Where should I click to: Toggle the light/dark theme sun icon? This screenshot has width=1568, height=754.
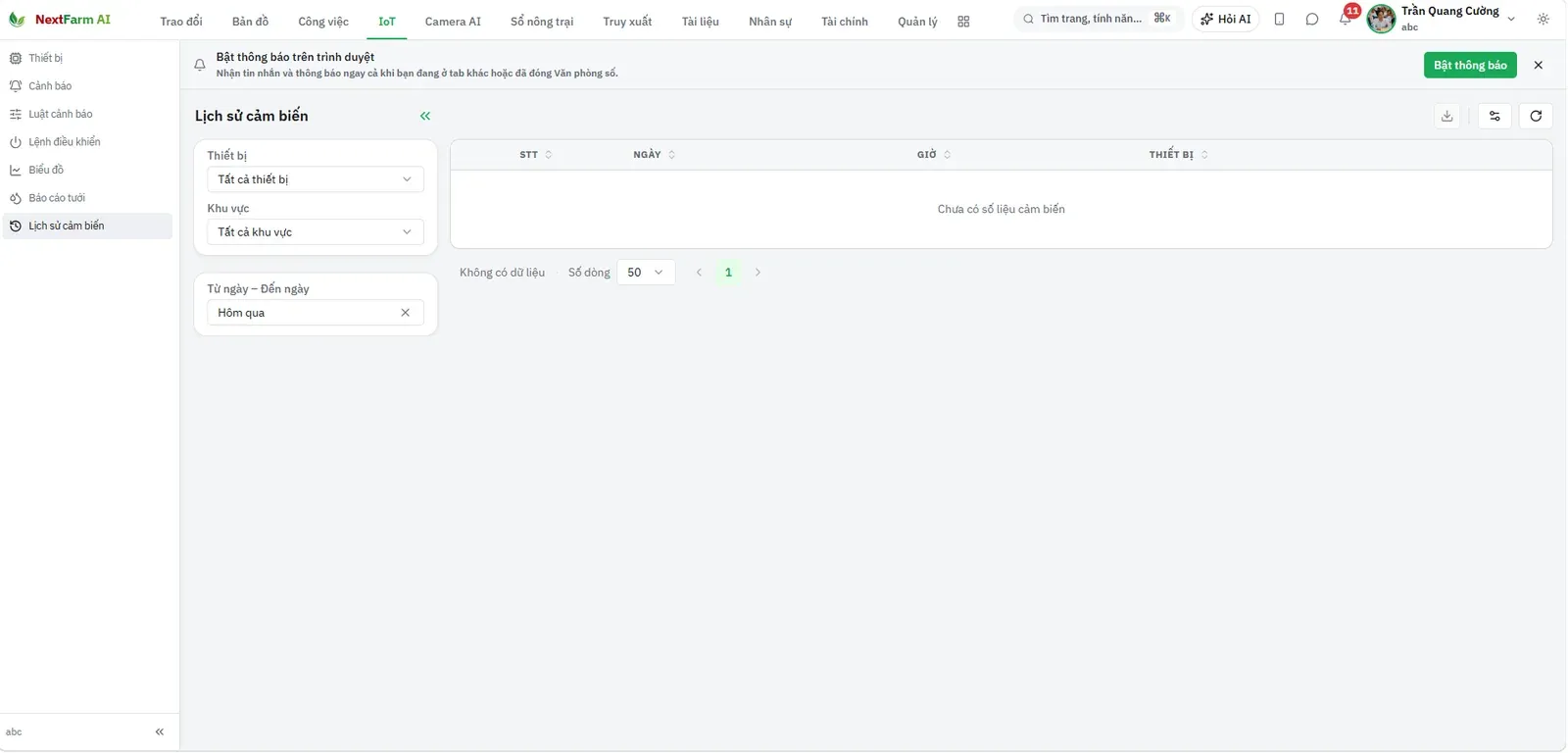pos(1543,19)
